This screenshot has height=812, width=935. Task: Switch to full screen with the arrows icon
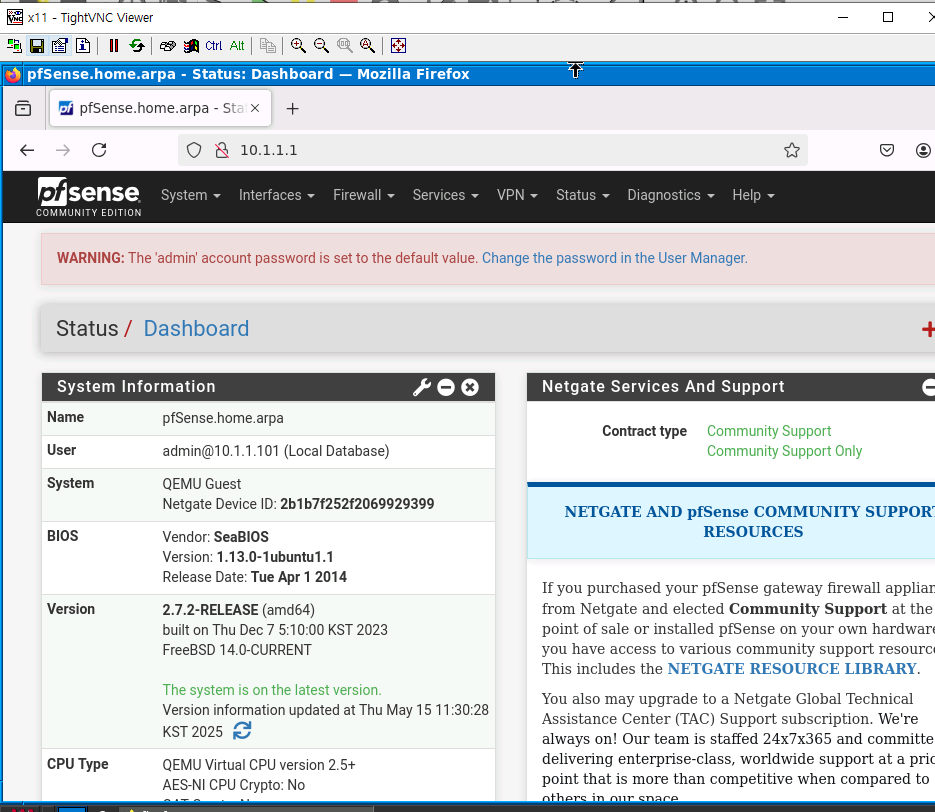[398, 45]
